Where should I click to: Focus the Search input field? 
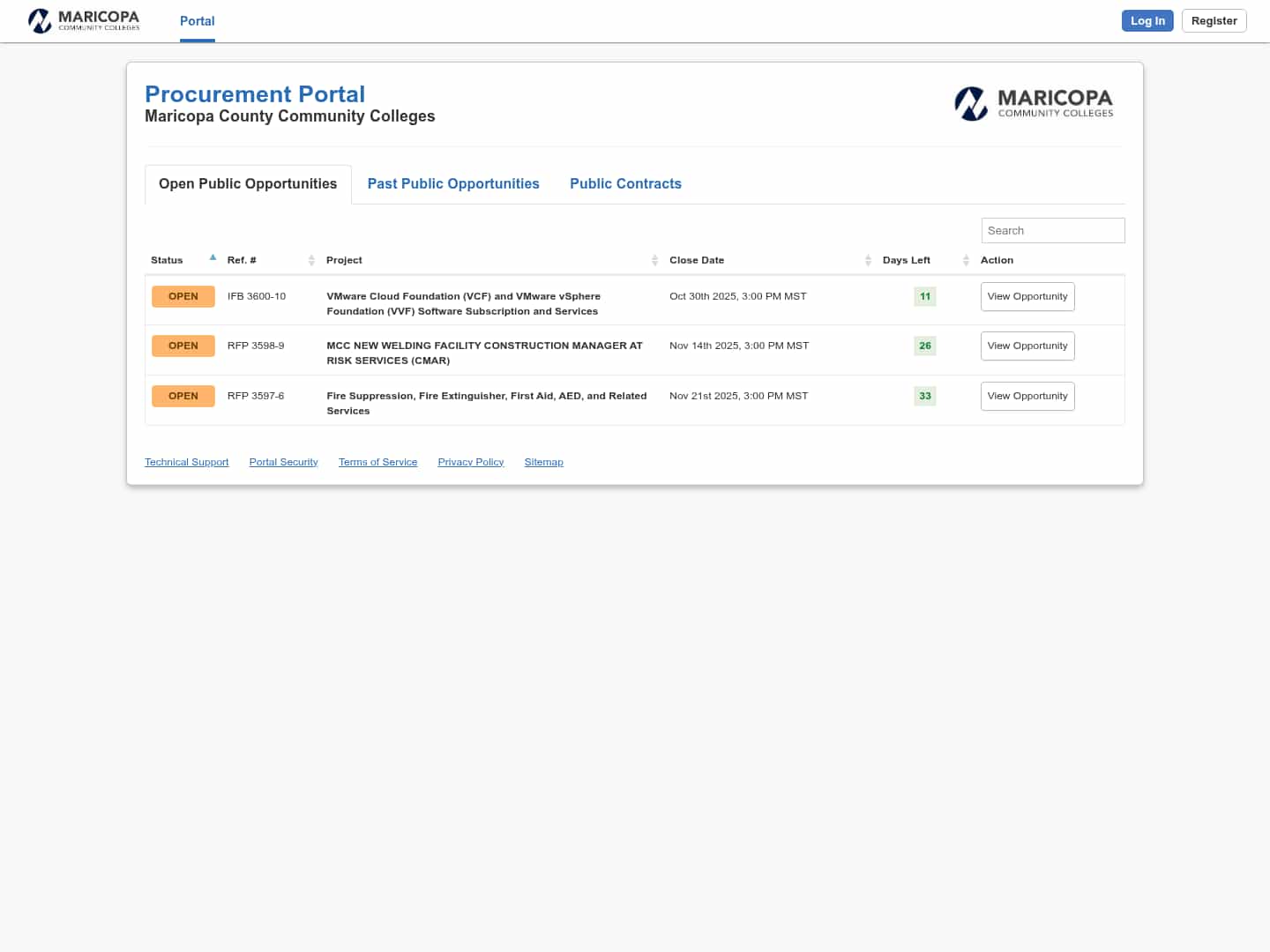pyautogui.click(x=1052, y=230)
